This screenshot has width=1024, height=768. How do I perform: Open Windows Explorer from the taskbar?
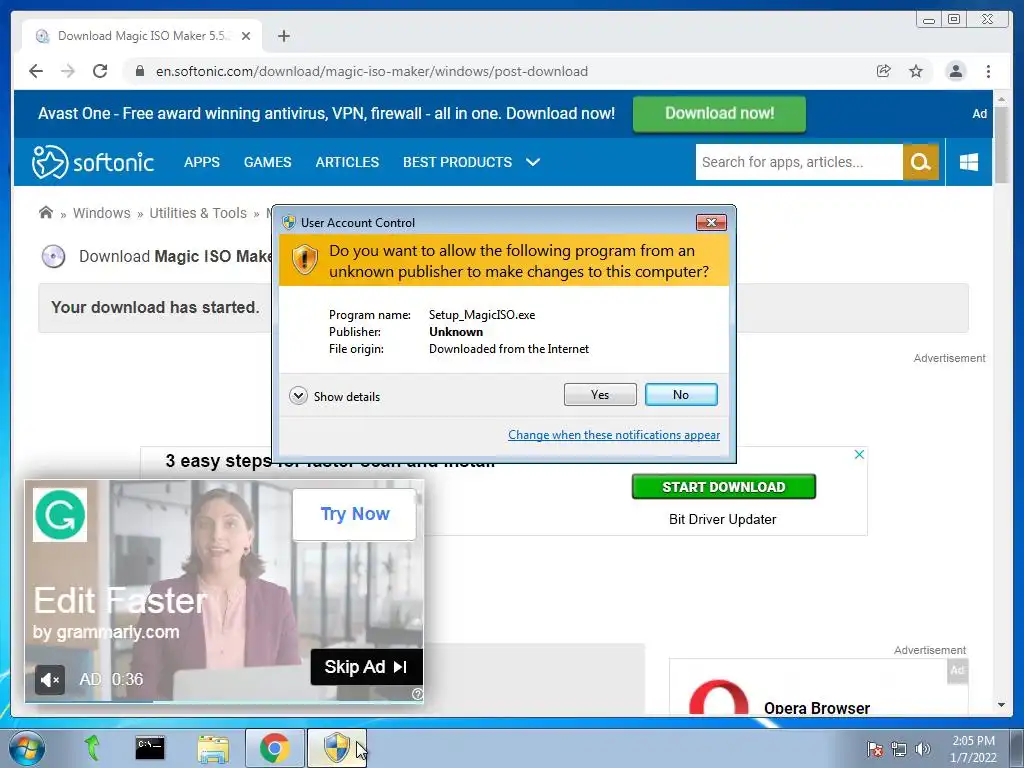[214, 748]
